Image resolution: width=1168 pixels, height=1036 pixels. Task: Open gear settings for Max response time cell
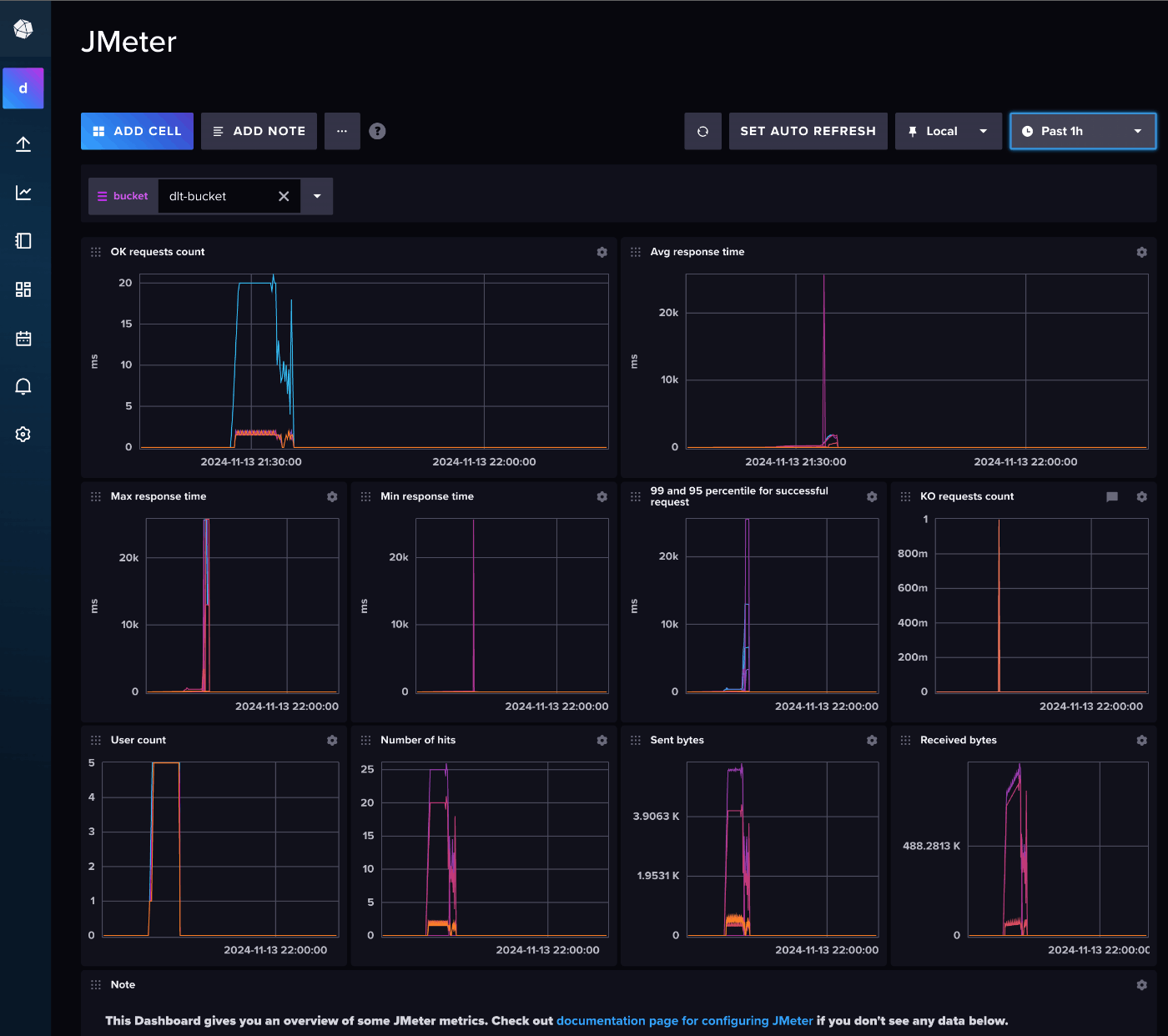[x=332, y=496]
